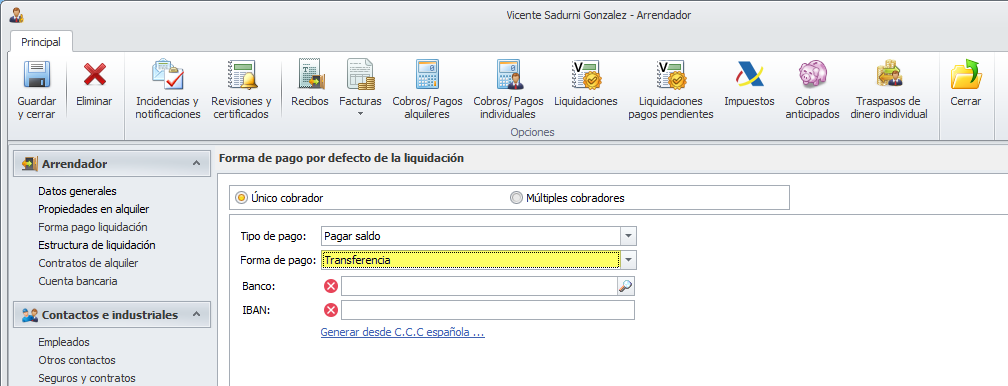
Task: Go to Estructura de liquidación
Action: pos(97,245)
